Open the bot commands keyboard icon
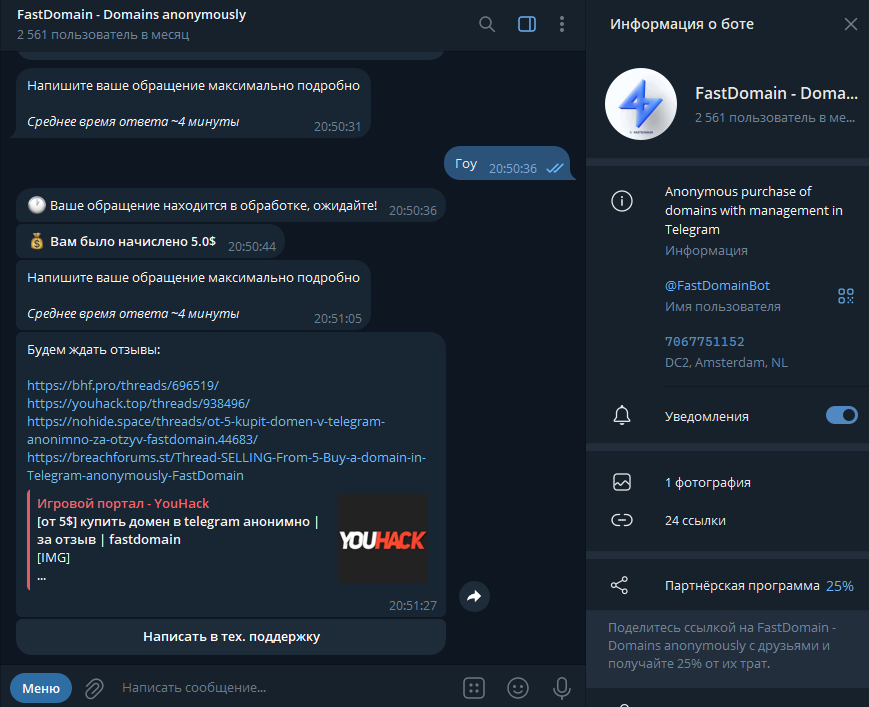869x707 pixels. 474,688
